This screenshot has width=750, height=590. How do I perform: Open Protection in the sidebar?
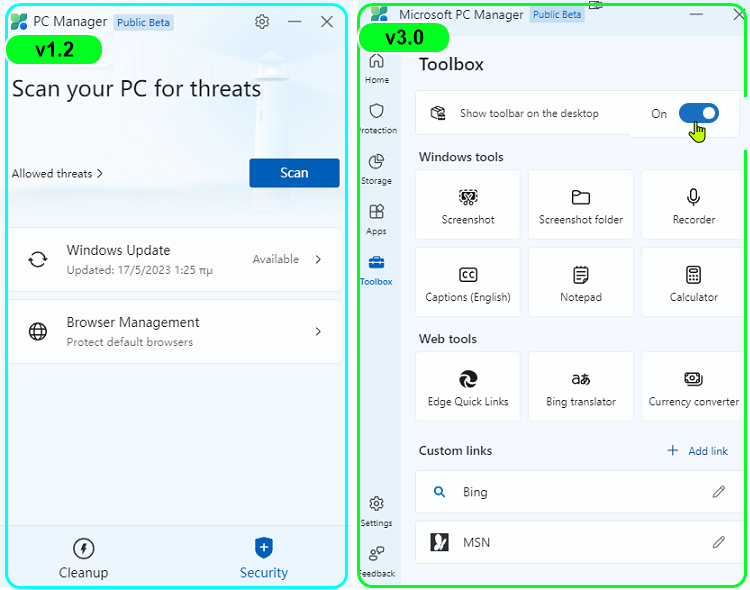377,119
